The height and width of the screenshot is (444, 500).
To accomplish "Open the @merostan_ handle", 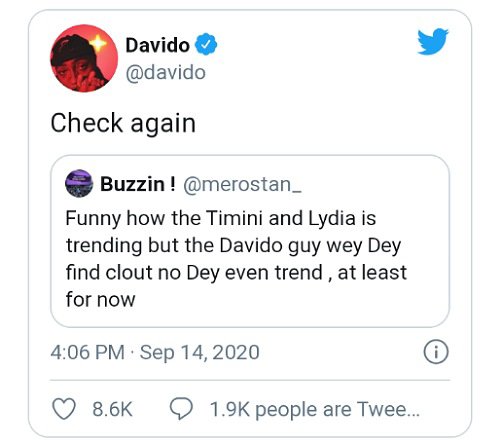I will point(242,184).
